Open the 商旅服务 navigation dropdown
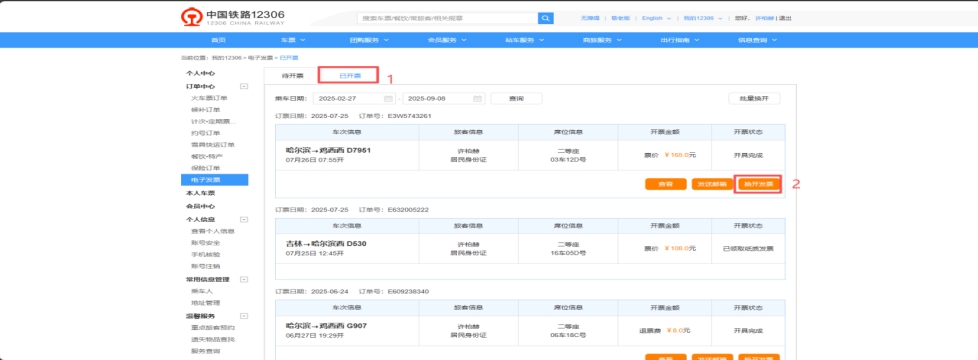978x360 pixels. point(602,40)
